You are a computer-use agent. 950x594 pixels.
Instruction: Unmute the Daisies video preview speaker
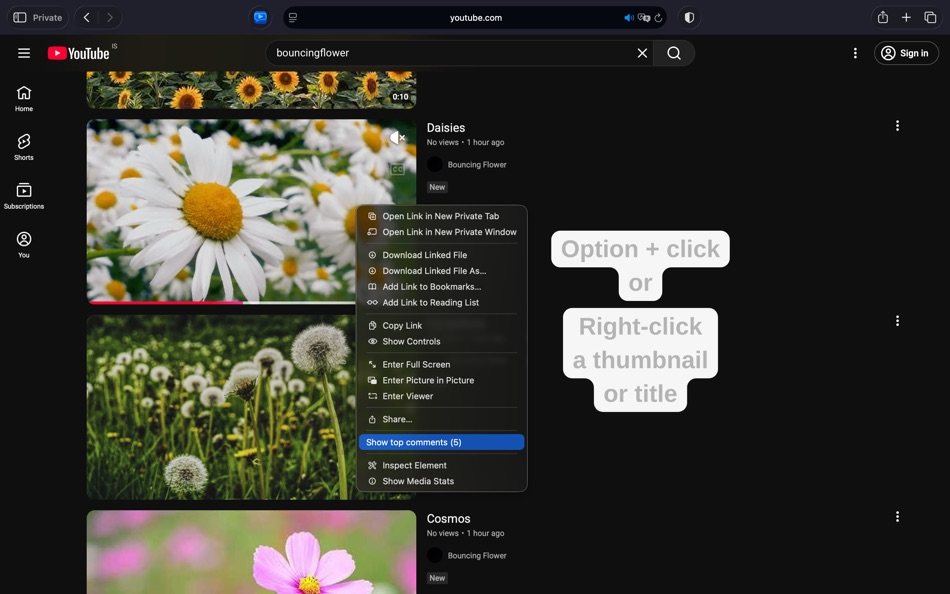click(x=396, y=137)
